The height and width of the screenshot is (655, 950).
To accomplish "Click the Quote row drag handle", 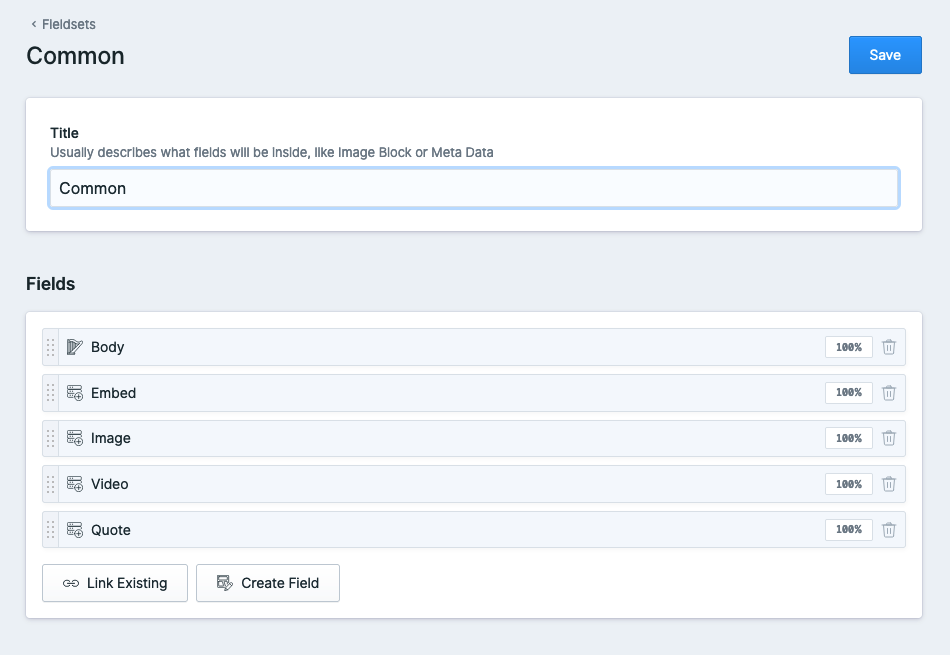I will (50, 530).
